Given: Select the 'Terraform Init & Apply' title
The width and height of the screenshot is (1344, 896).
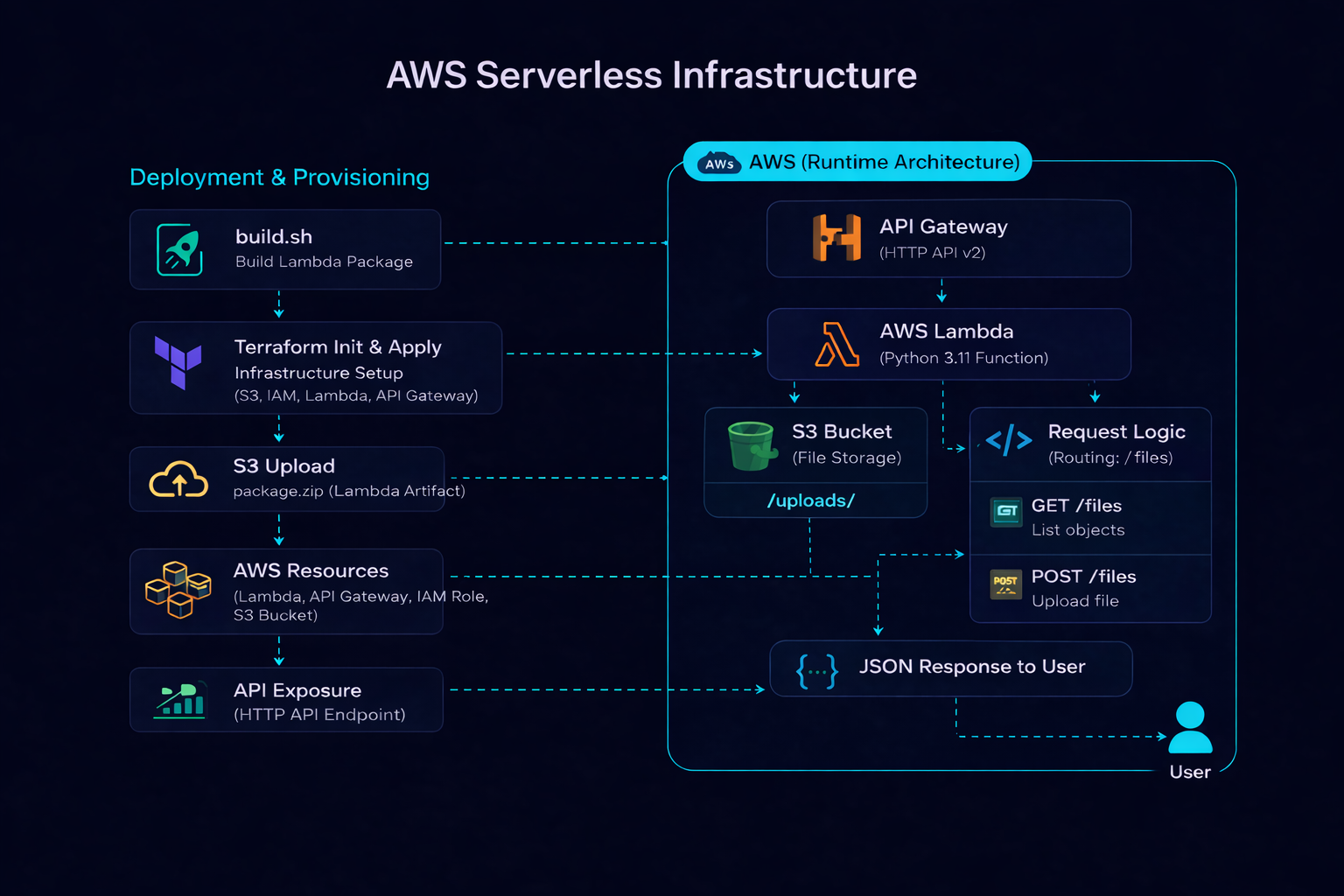Looking at the screenshot, I should [x=338, y=347].
